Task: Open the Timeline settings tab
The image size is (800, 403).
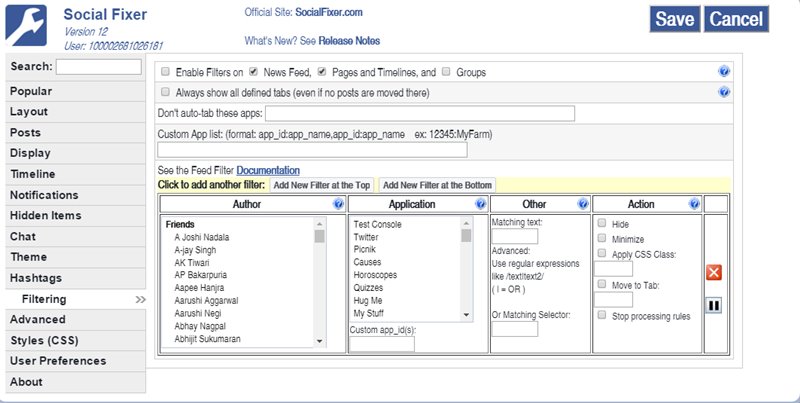Action: click(75, 174)
